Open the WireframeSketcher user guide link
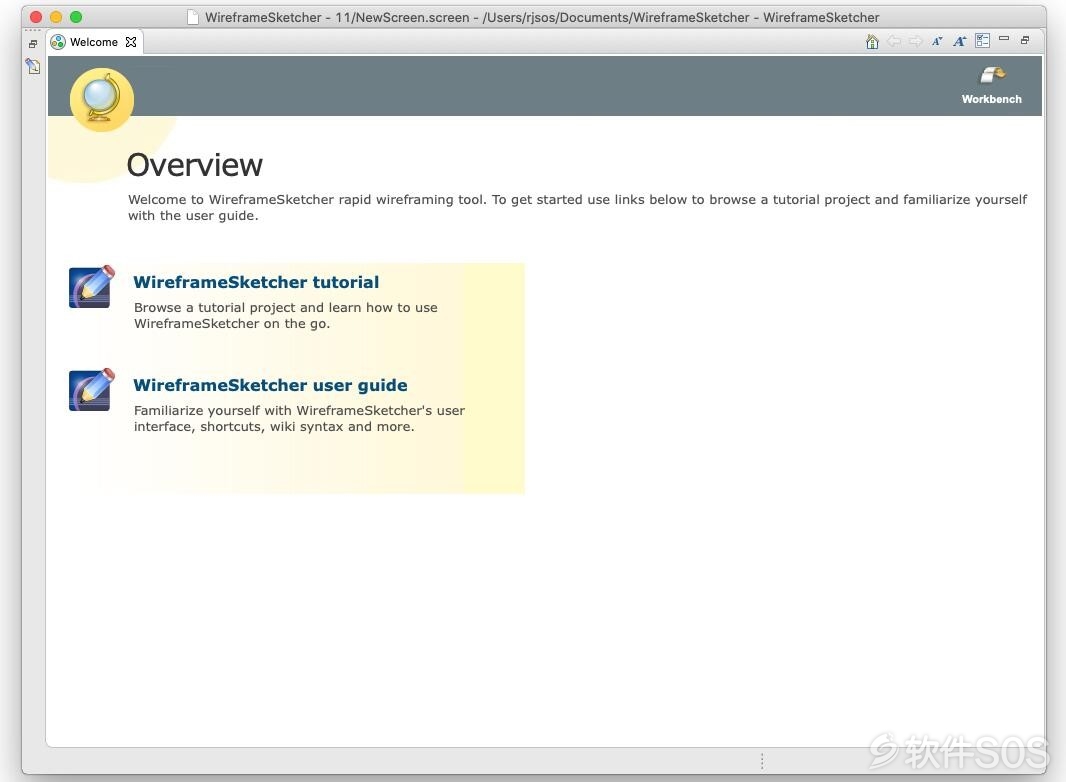This screenshot has height=782, width=1066. [271, 386]
